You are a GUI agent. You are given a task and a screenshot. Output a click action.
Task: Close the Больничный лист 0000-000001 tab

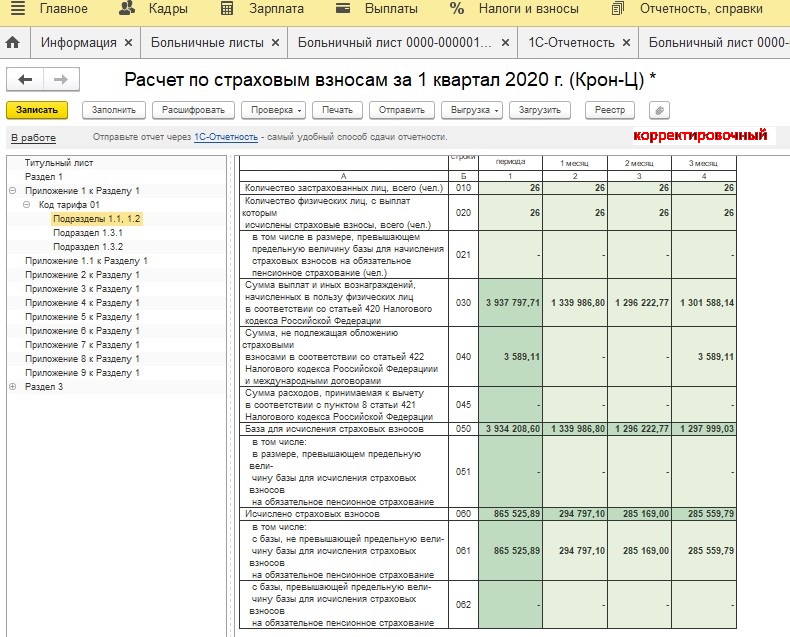[x=505, y=43]
